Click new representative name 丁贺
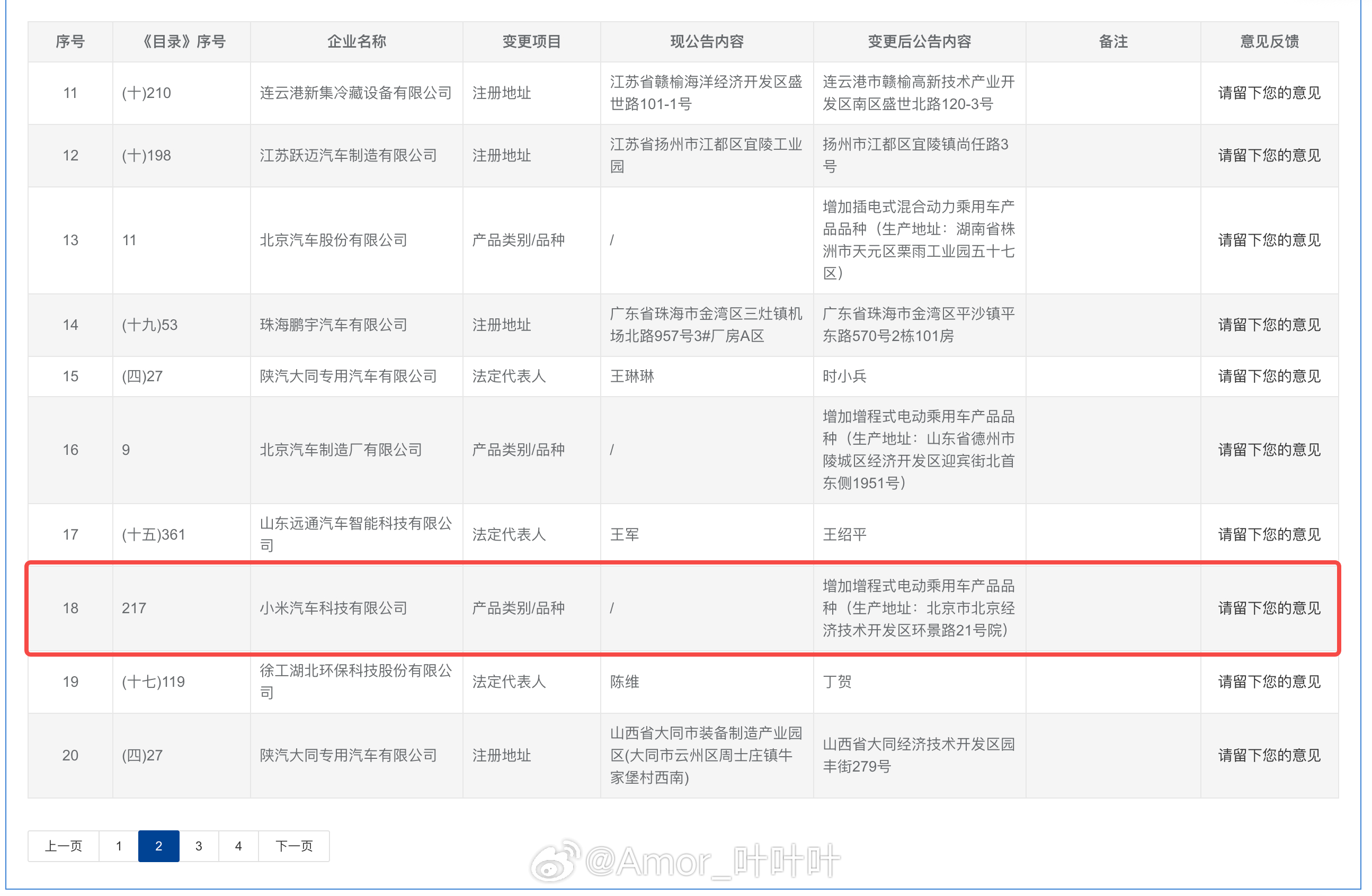 [837, 682]
